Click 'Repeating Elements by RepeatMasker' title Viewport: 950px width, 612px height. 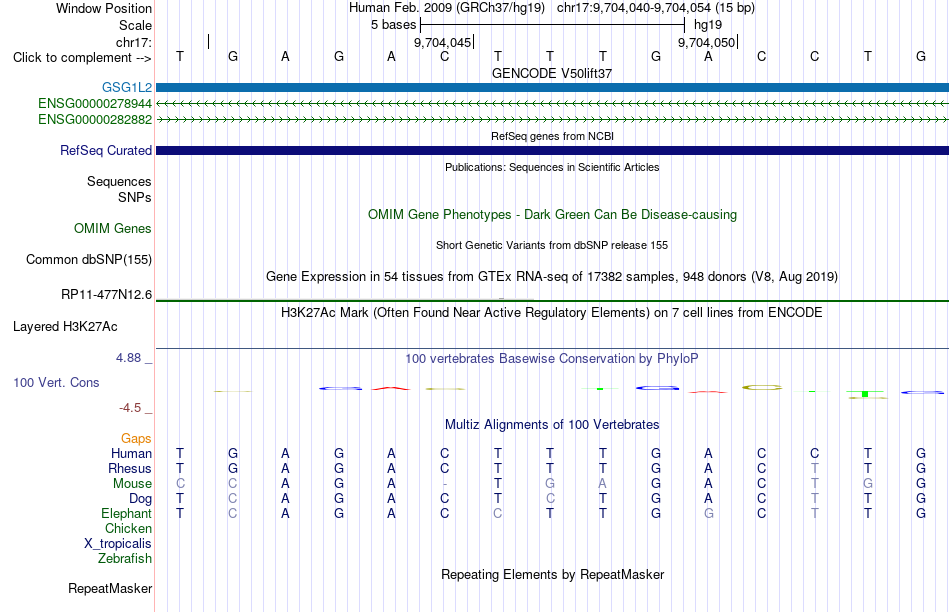point(552,574)
